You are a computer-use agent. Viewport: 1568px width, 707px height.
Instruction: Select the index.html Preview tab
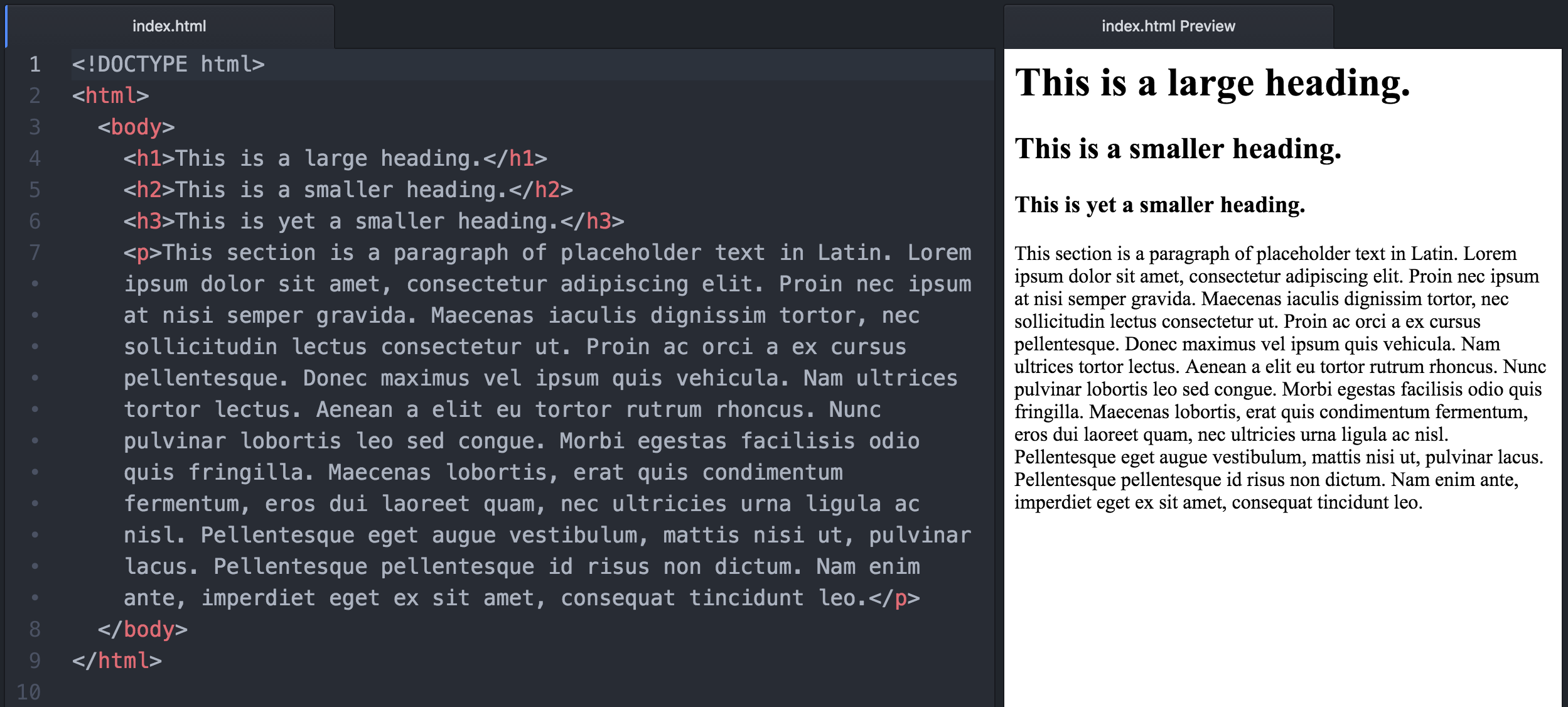(1168, 26)
